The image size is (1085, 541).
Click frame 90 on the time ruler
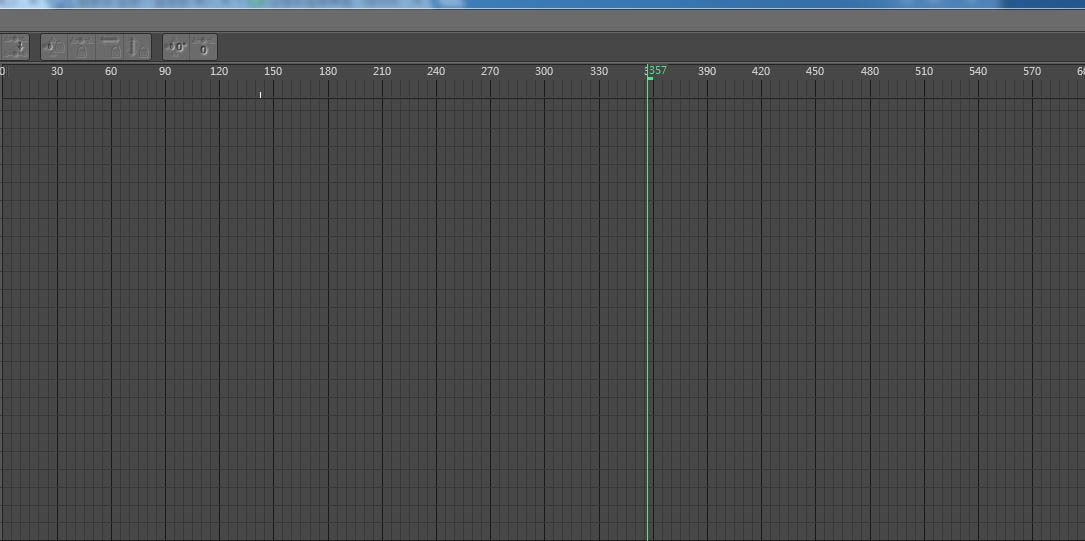click(x=165, y=71)
